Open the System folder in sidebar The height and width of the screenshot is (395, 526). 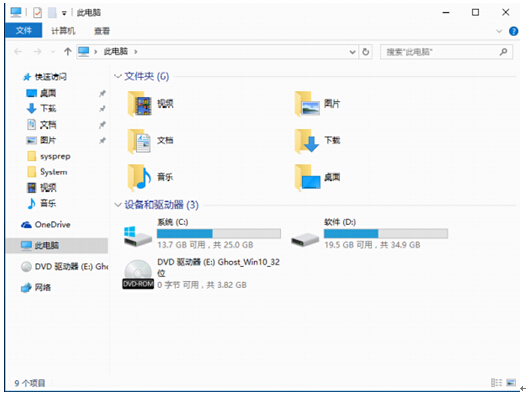54,172
